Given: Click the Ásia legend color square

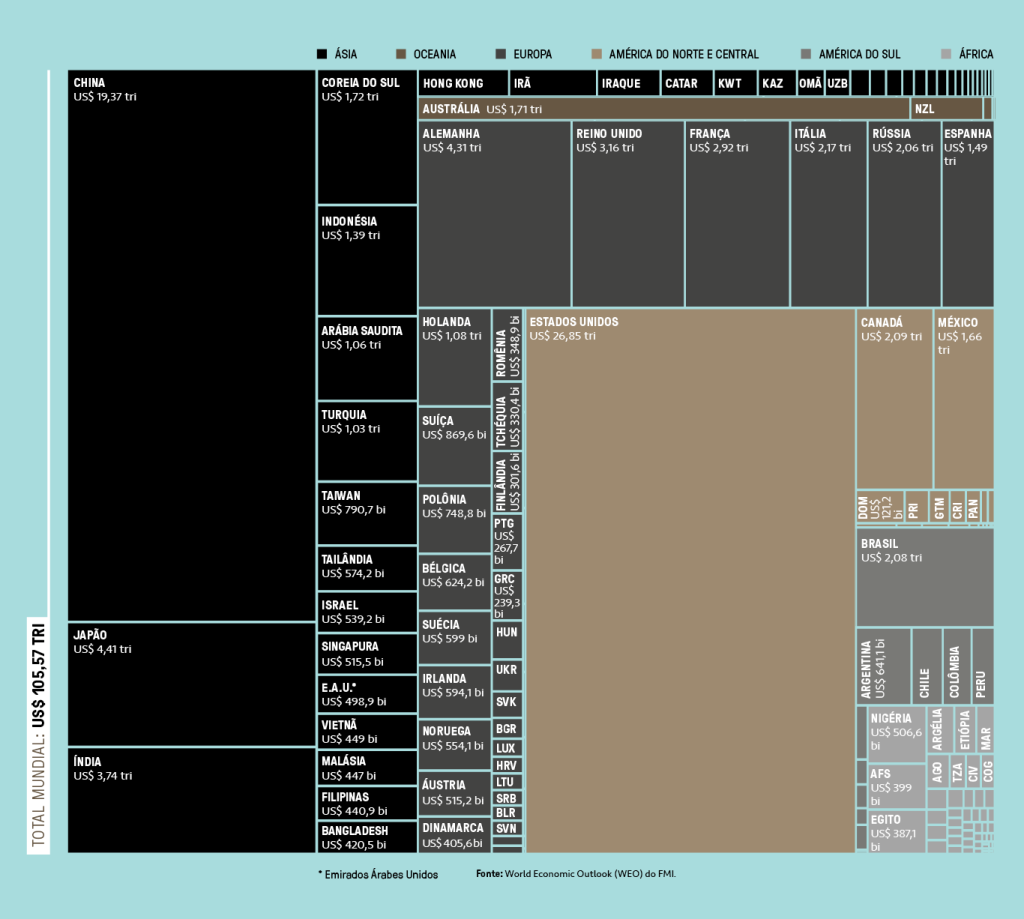Looking at the screenshot, I should 321,54.
